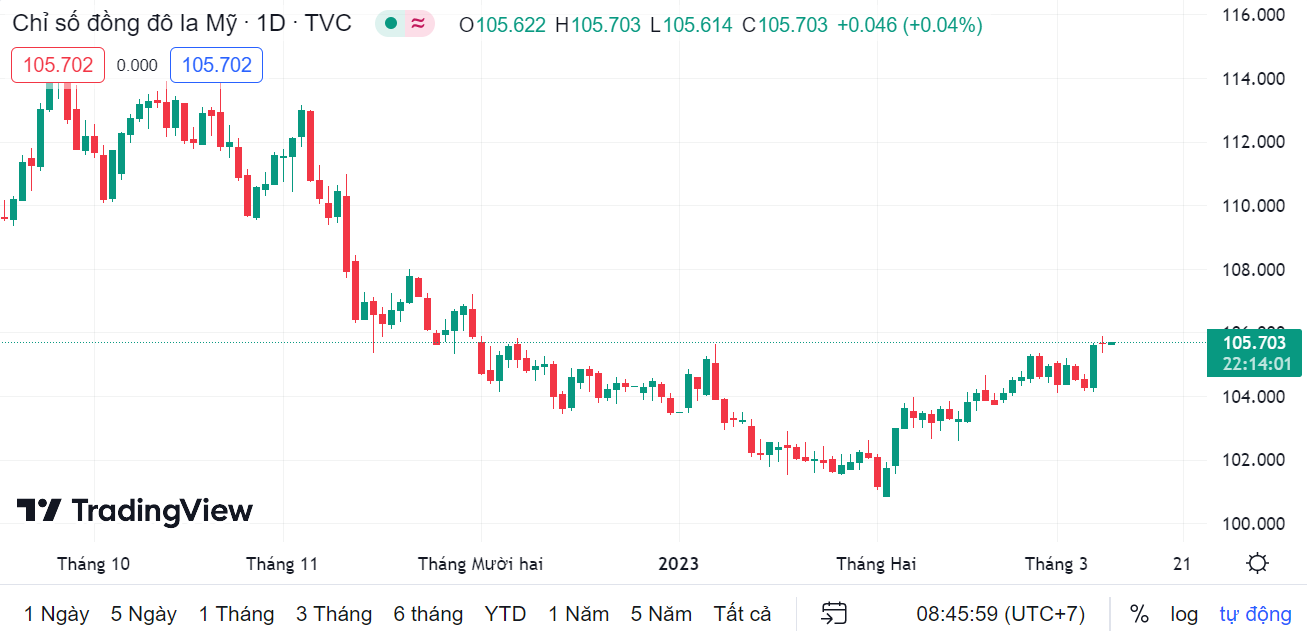
Task: Open chart settings gear icon
Action: pos(1258,563)
